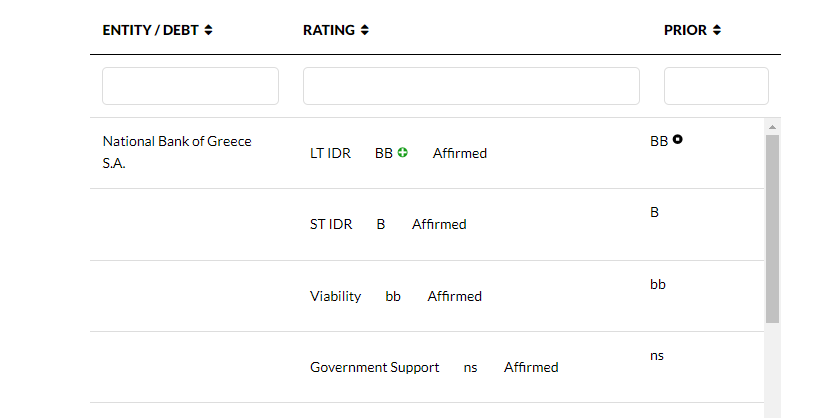Image resolution: width=822 pixels, height=418 pixels.
Task: Focus the Rating filter box
Action: click(471, 86)
